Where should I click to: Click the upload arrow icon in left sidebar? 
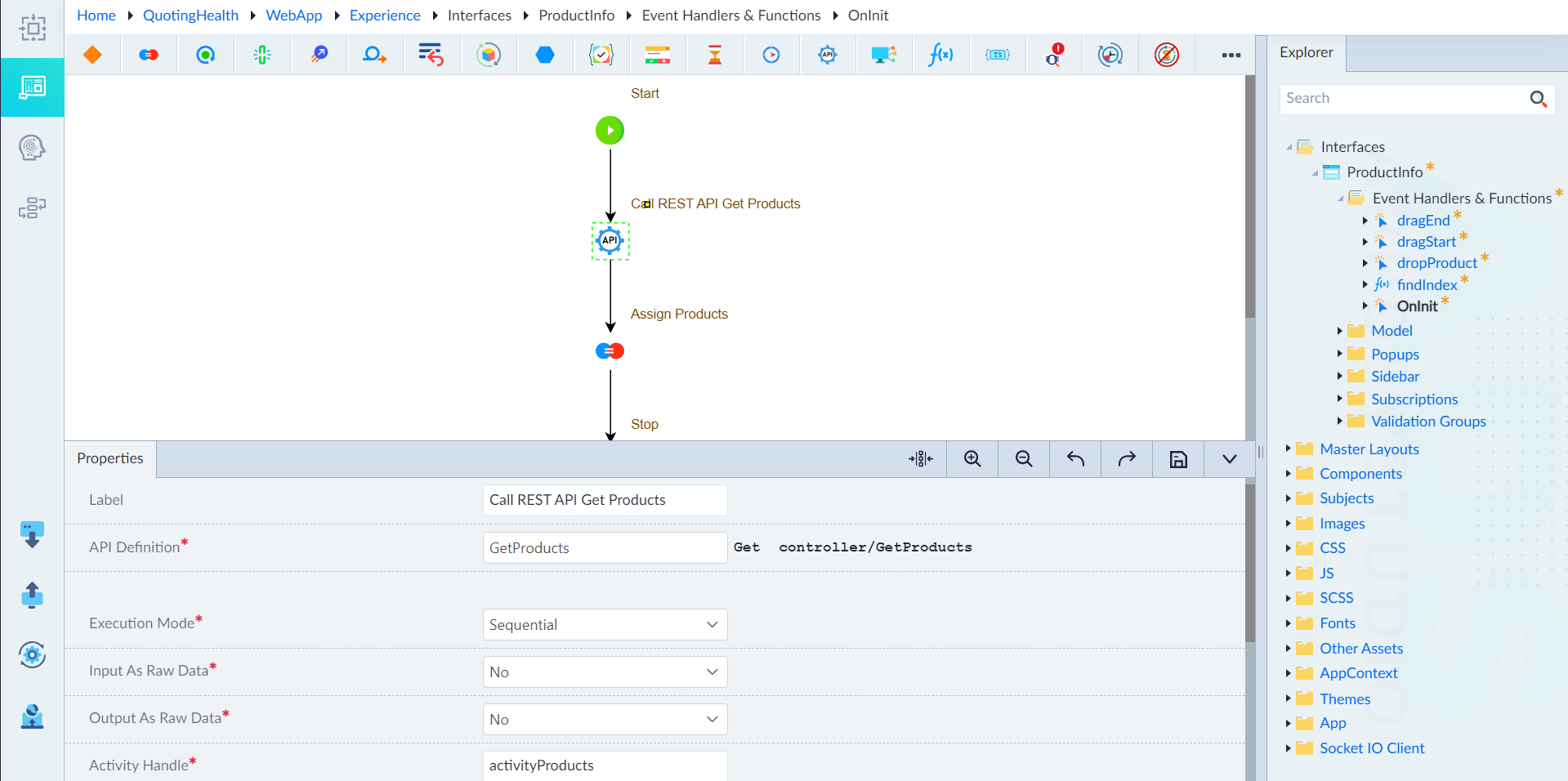tap(32, 596)
